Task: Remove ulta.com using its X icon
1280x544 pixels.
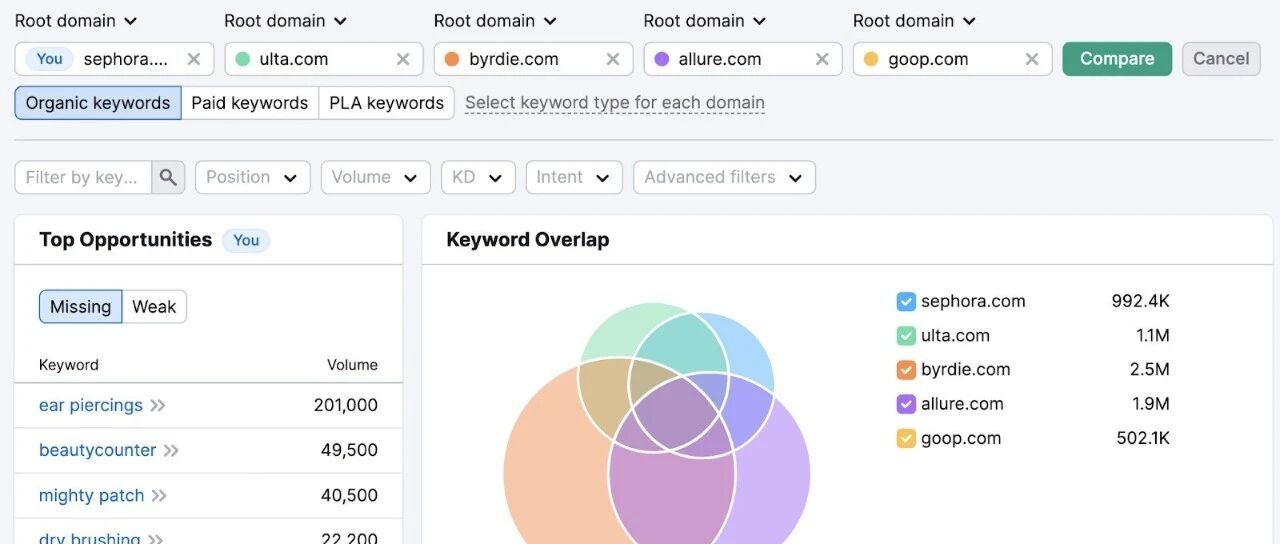Action: click(x=403, y=59)
